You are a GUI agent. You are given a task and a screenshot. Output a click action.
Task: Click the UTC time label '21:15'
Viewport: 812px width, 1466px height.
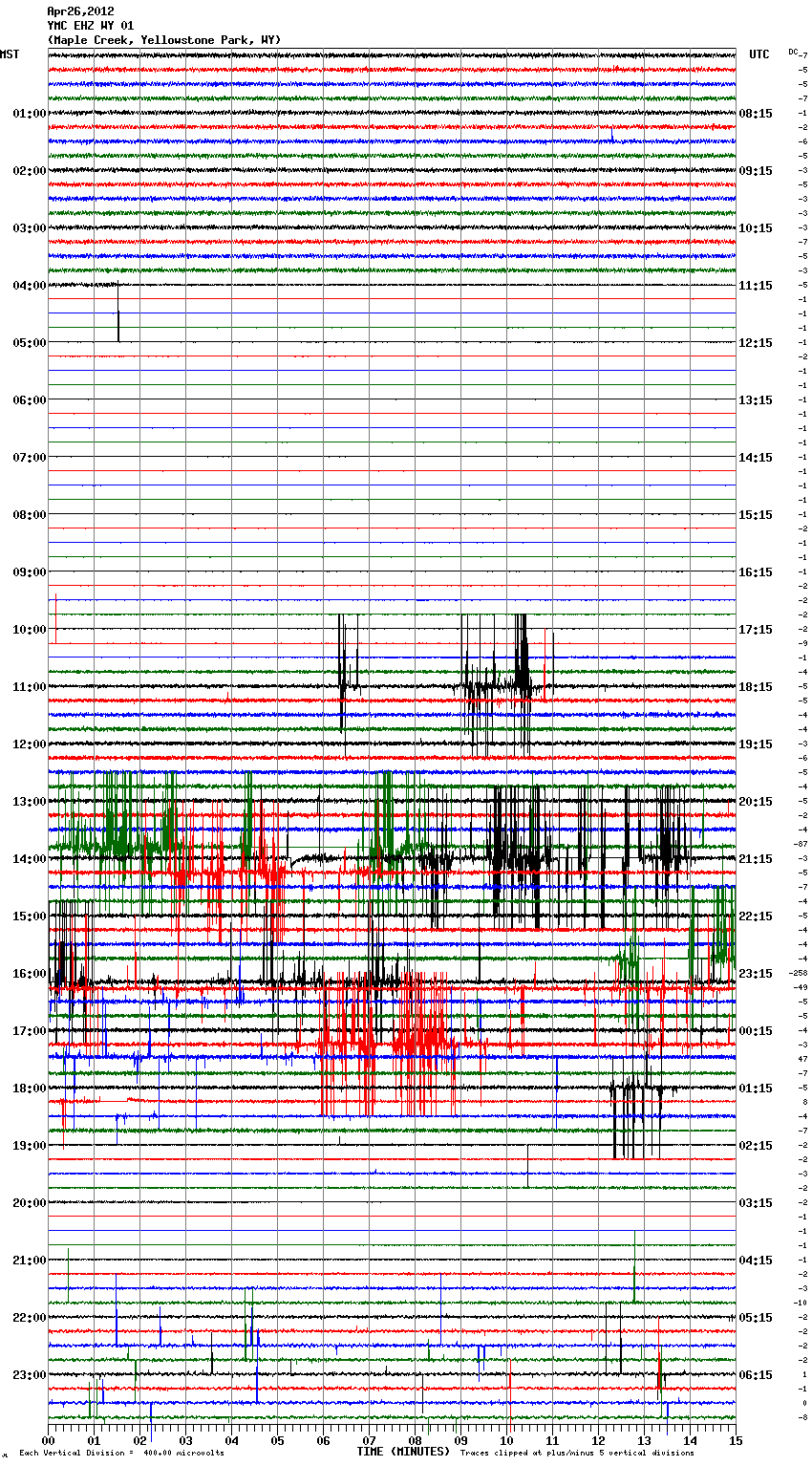[756, 859]
